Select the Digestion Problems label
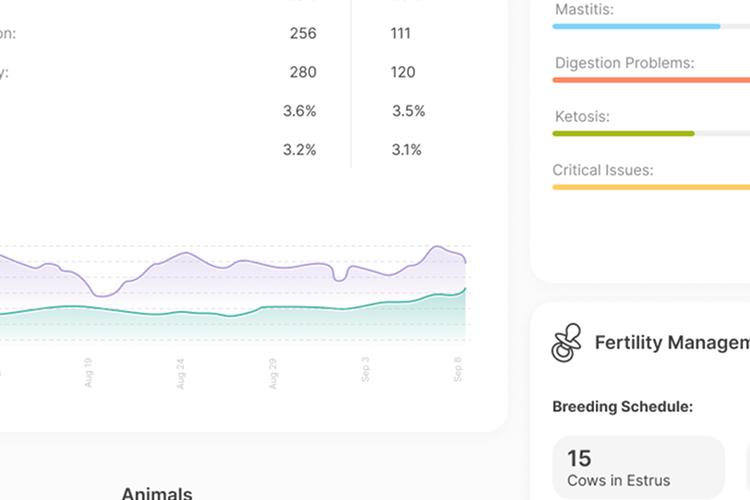Viewport: 750px width, 500px height. coord(624,63)
